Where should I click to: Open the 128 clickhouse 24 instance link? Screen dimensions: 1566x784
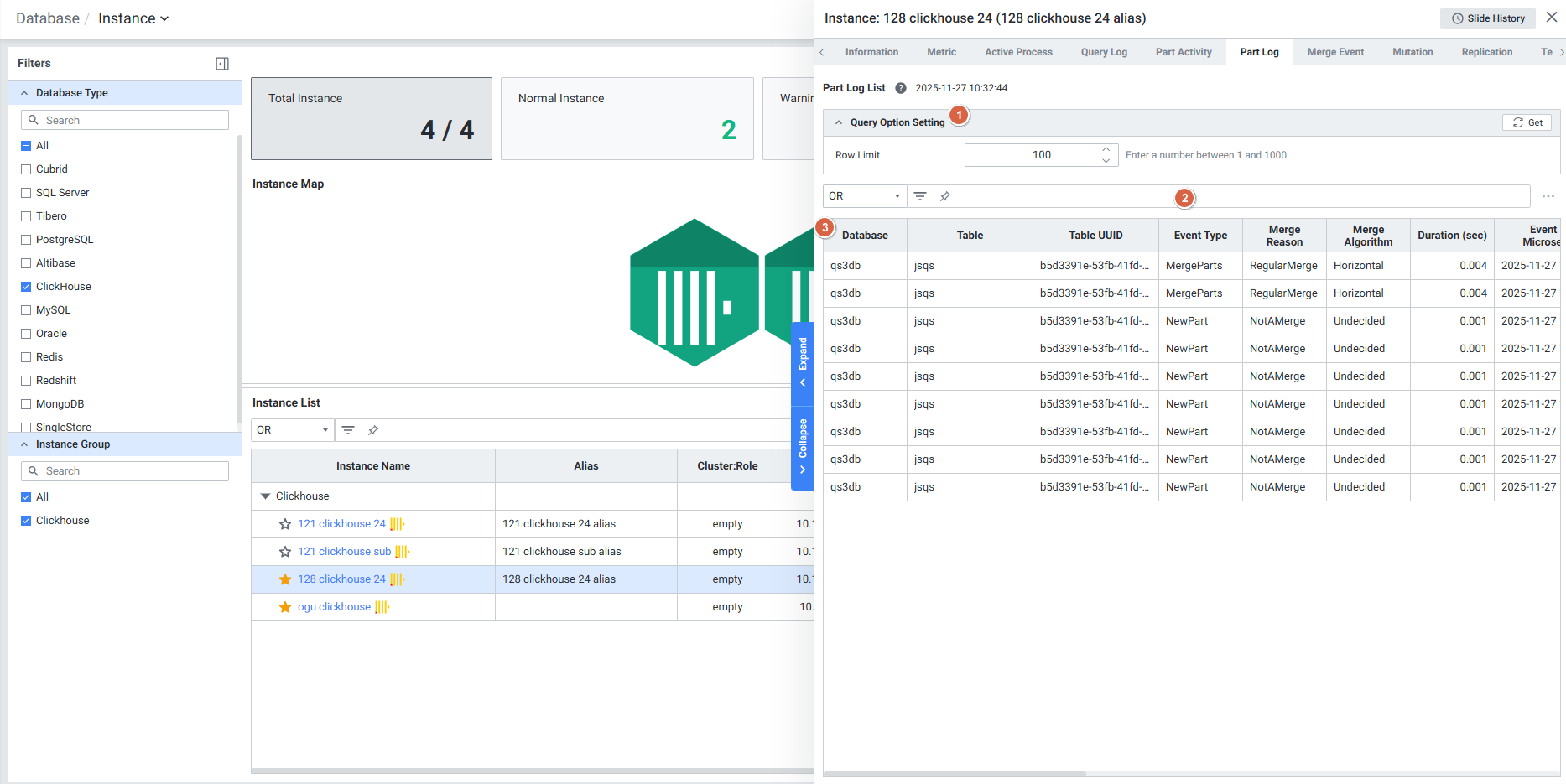[341, 579]
